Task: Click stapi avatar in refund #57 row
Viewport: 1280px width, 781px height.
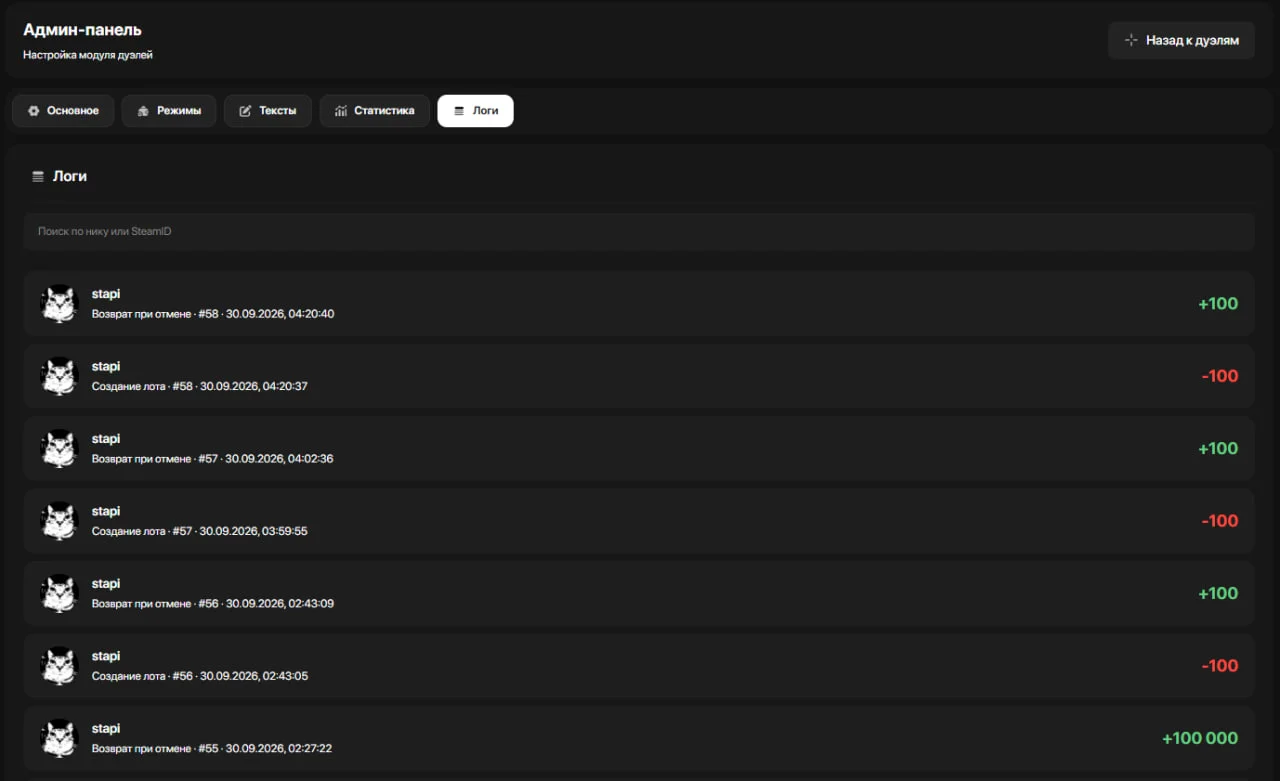Action: (60, 448)
